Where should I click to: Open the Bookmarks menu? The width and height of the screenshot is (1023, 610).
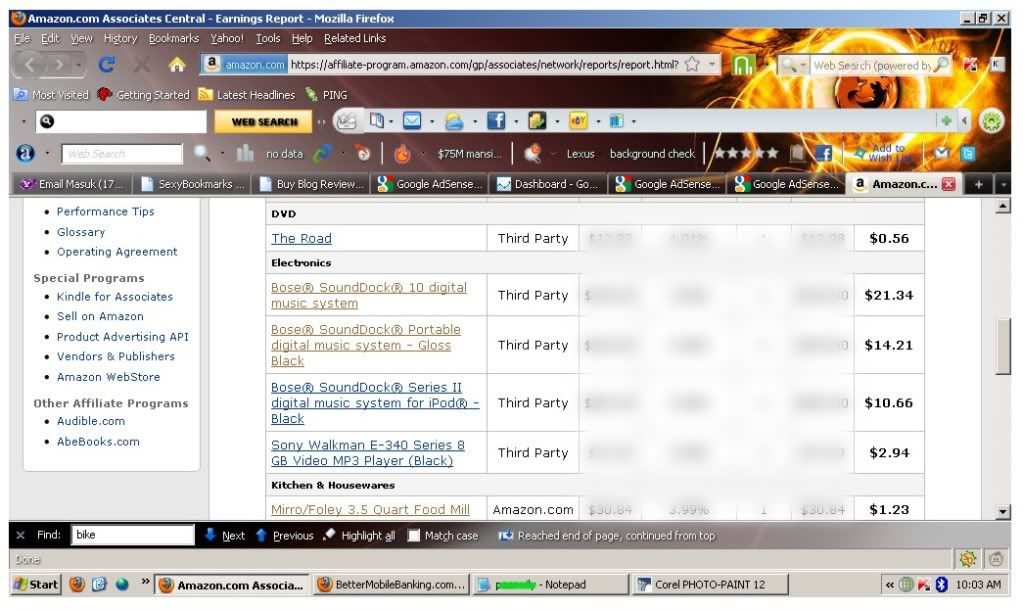173,38
